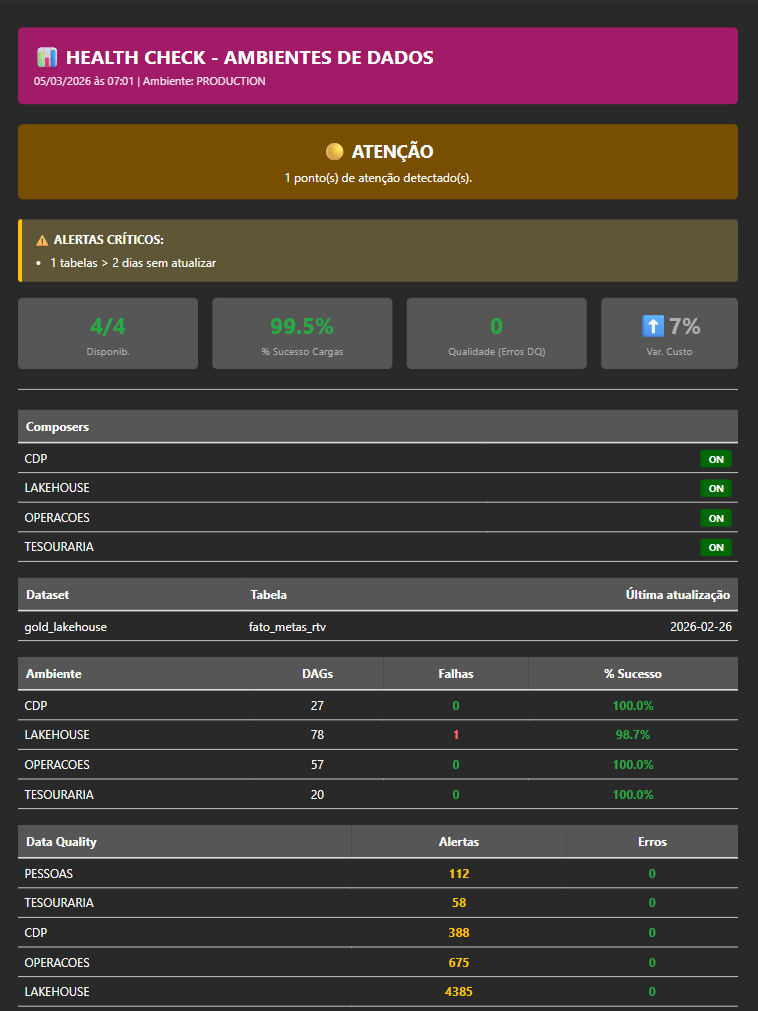This screenshot has width=758, height=1011.
Task: Click CDP alerts value 388
Action: 459,933
